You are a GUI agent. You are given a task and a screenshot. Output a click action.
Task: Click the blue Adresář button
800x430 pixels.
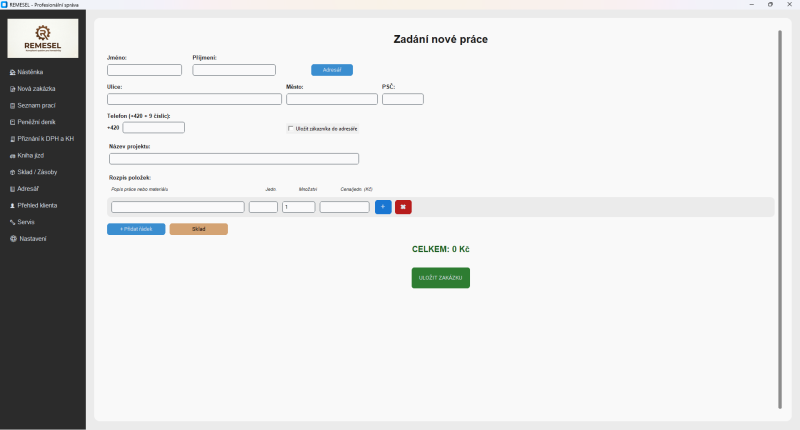(331, 70)
